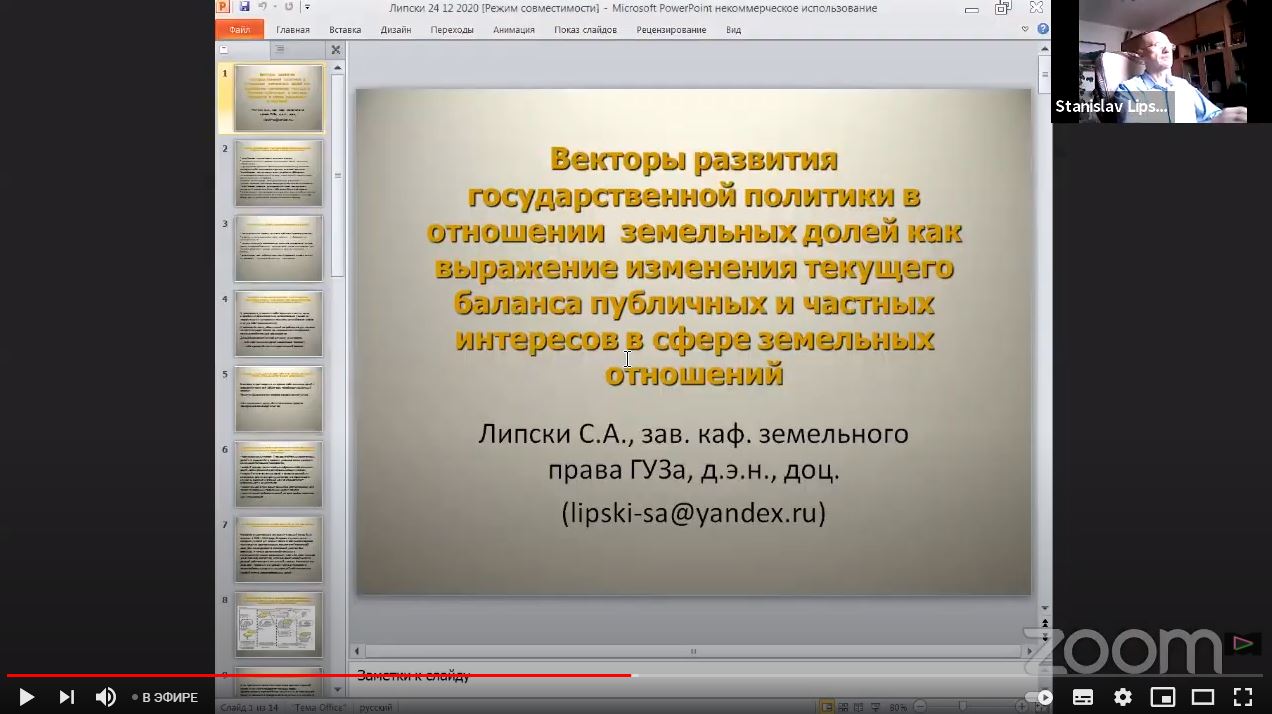The width and height of the screenshot is (1272, 714).
Task: Mute the video player volume
Action: pos(105,697)
